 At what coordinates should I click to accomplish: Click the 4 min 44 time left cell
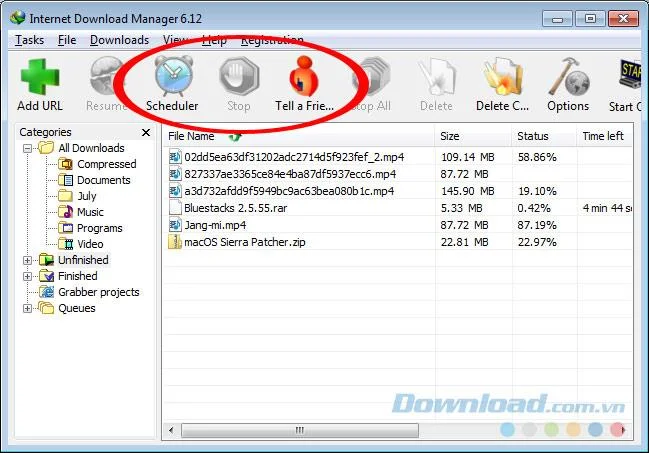pos(607,208)
